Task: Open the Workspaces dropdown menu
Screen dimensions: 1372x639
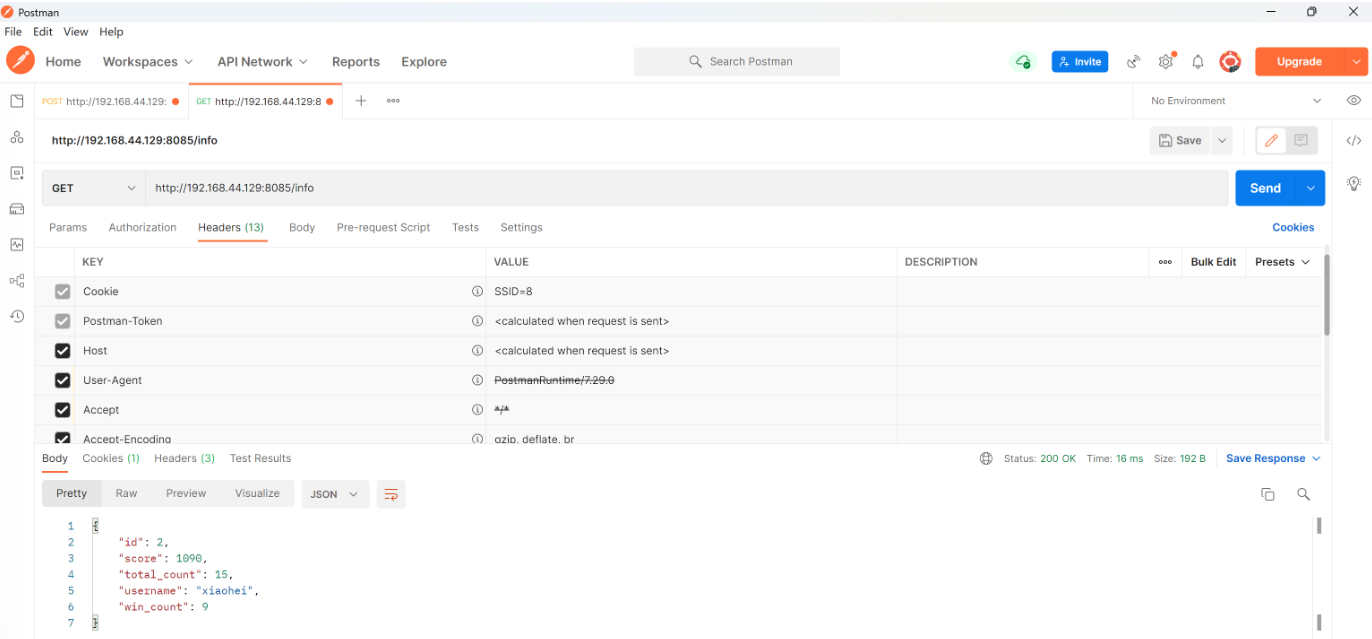Action: (148, 62)
